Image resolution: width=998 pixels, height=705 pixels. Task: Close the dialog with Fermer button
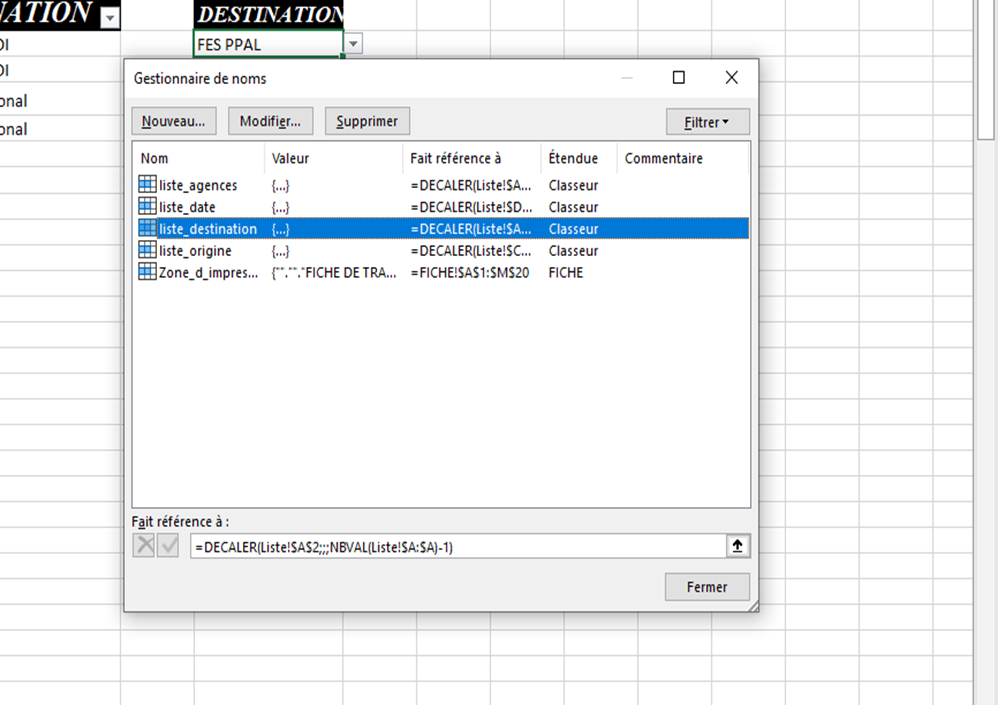706,587
